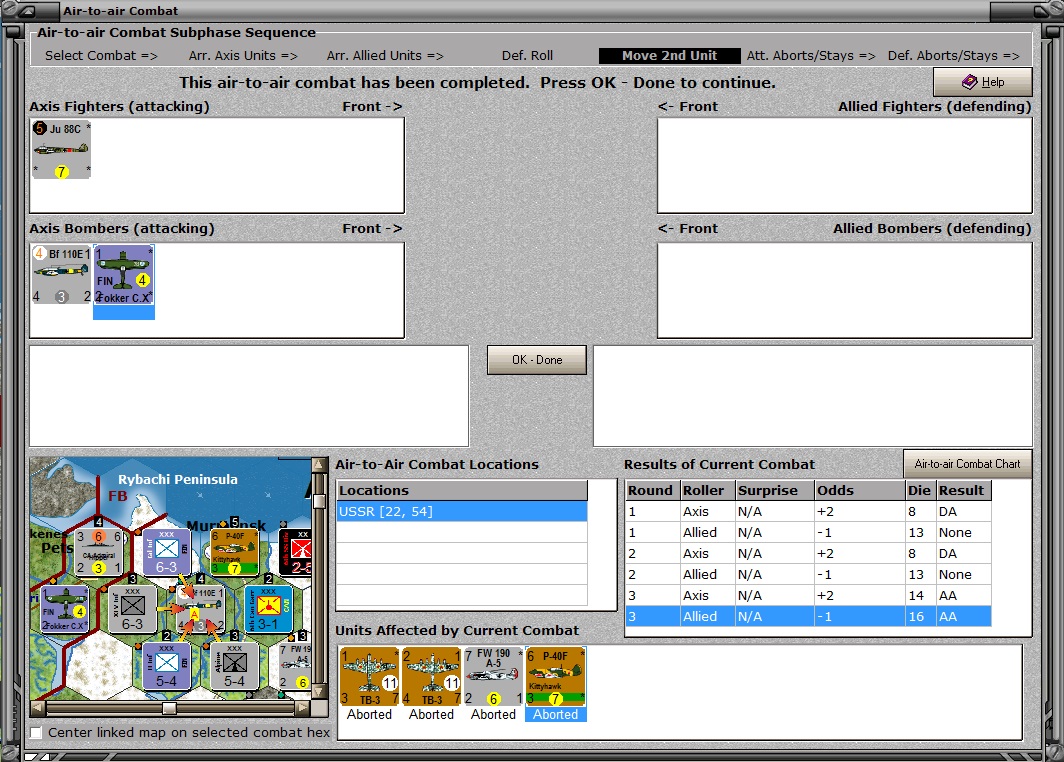
Task: Click the purple 6-3 infantry counter on map
Action: tap(167, 552)
